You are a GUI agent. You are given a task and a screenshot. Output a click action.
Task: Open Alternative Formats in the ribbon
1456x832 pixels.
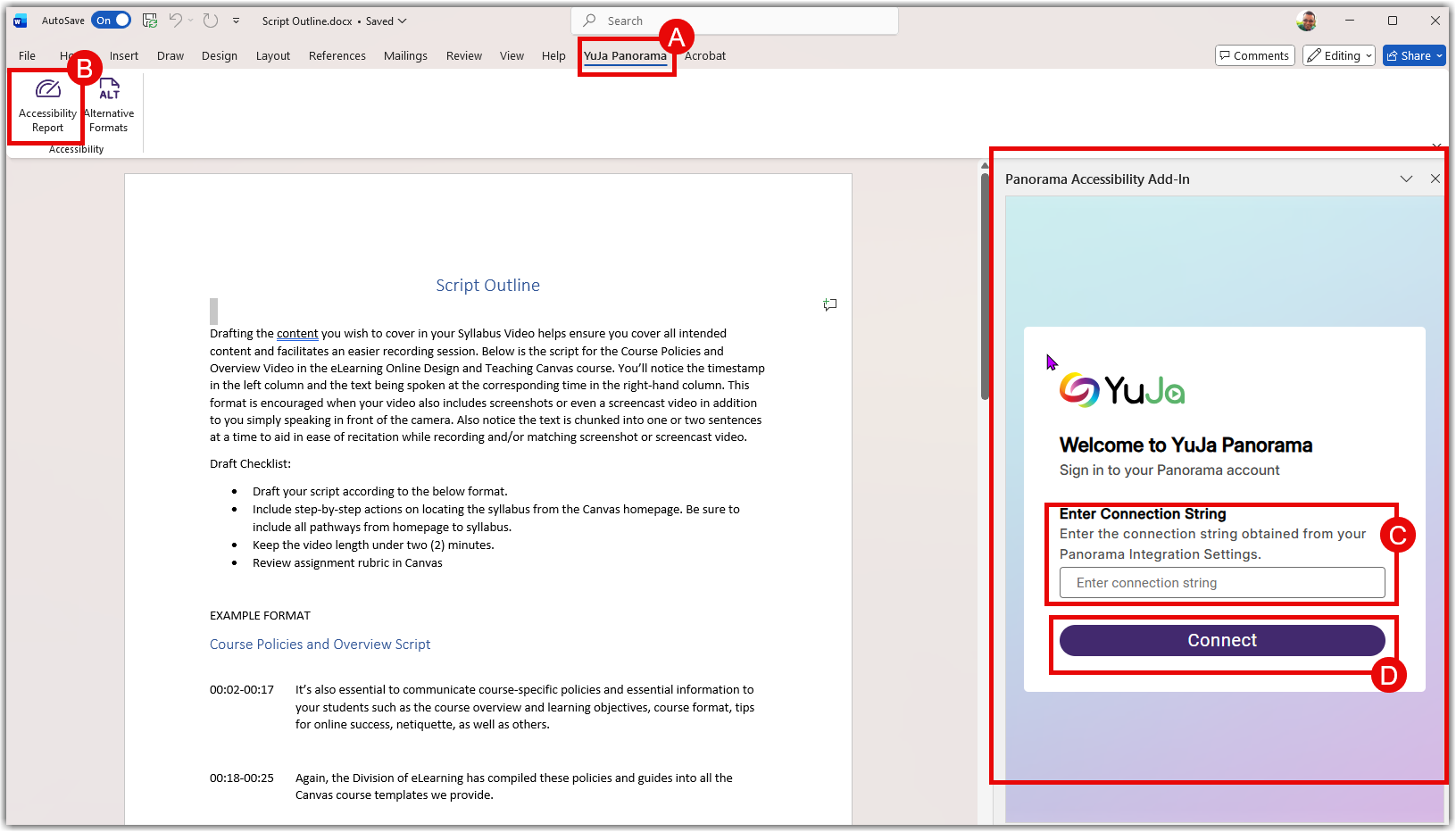tap(109, 105)
